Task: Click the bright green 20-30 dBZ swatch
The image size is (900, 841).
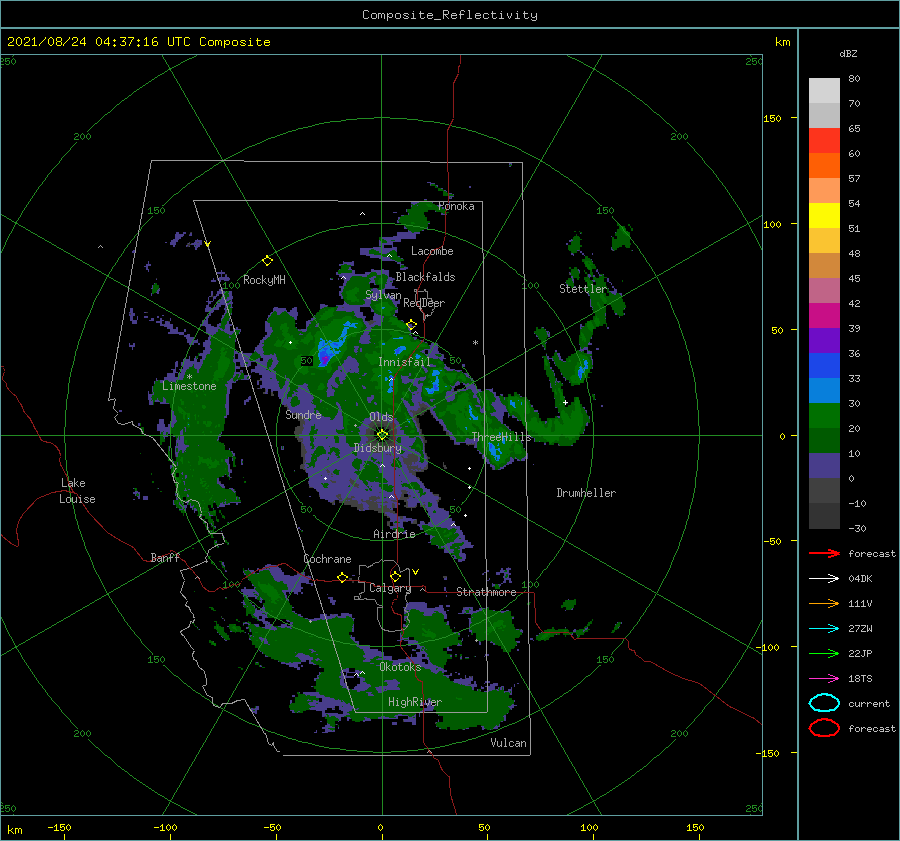Action: click(x=824, y=416)
